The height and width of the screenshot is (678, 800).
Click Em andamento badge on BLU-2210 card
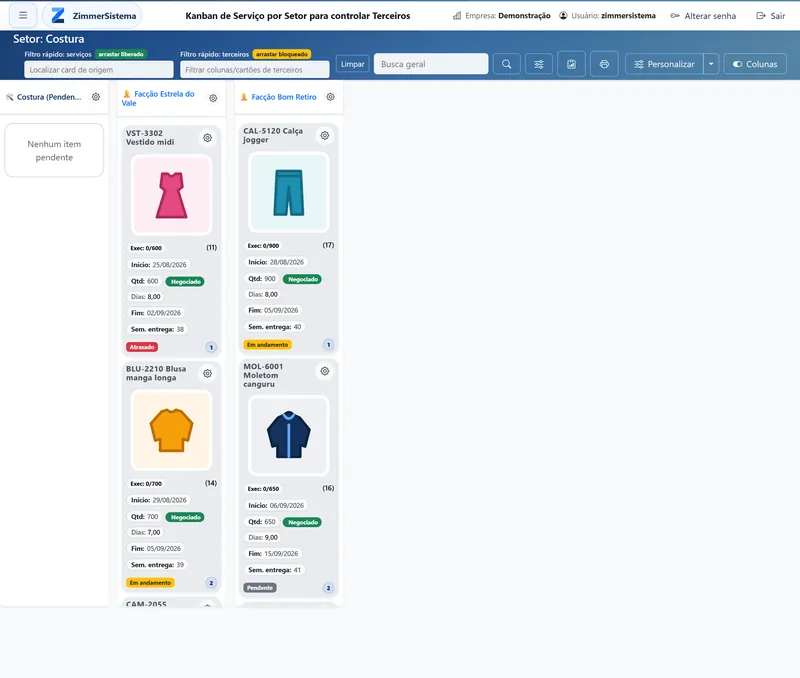tap(150, 583)
